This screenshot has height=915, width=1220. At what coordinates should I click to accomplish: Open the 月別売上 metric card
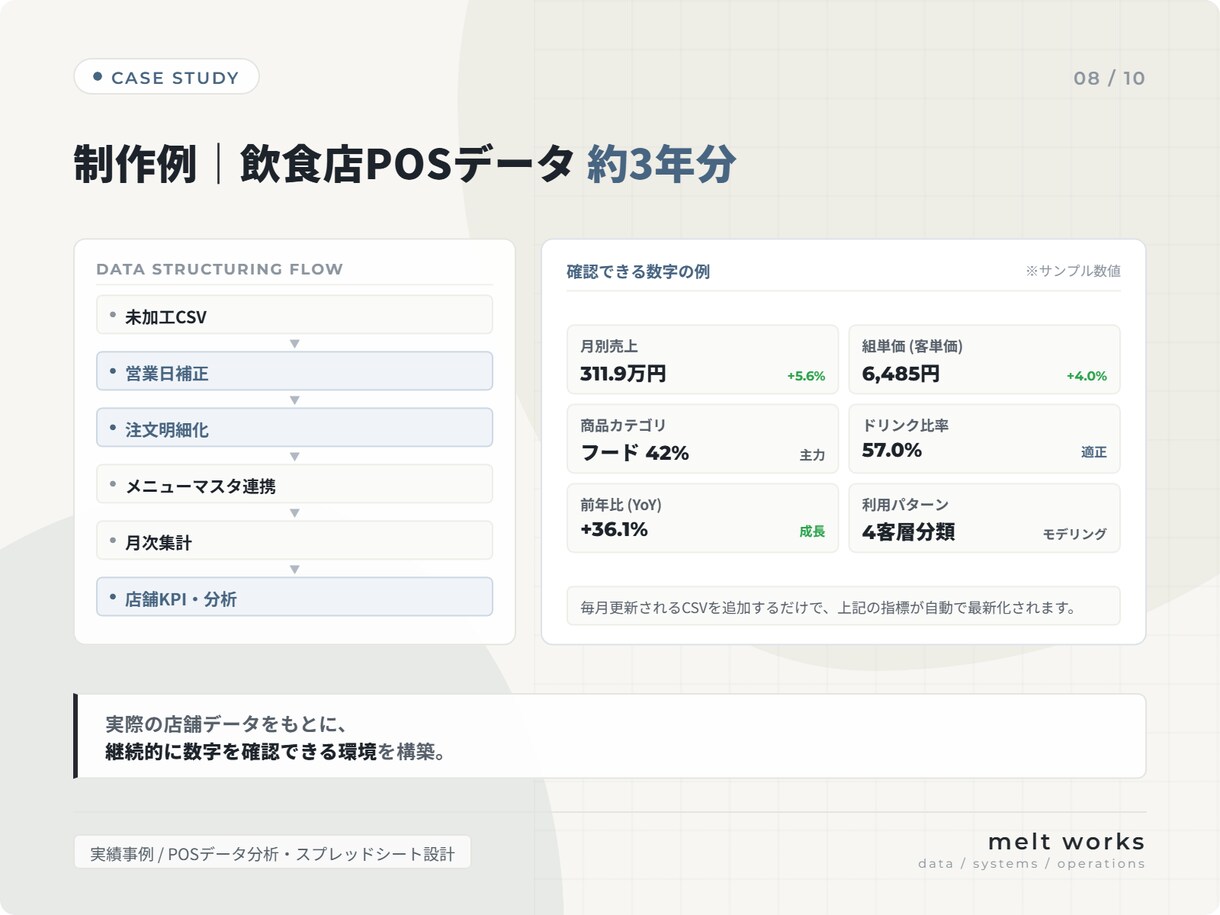pyautogui.click(x=702, y=359)
